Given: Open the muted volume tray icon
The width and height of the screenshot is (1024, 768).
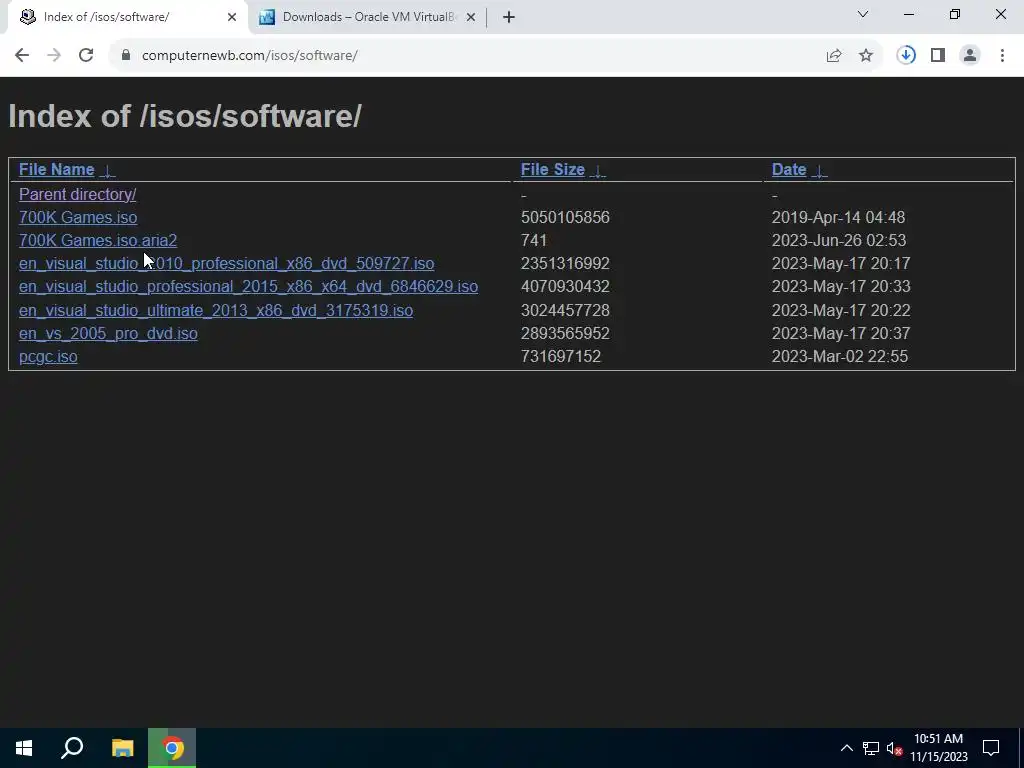Looking at the screenshot, I should (894, 748).
